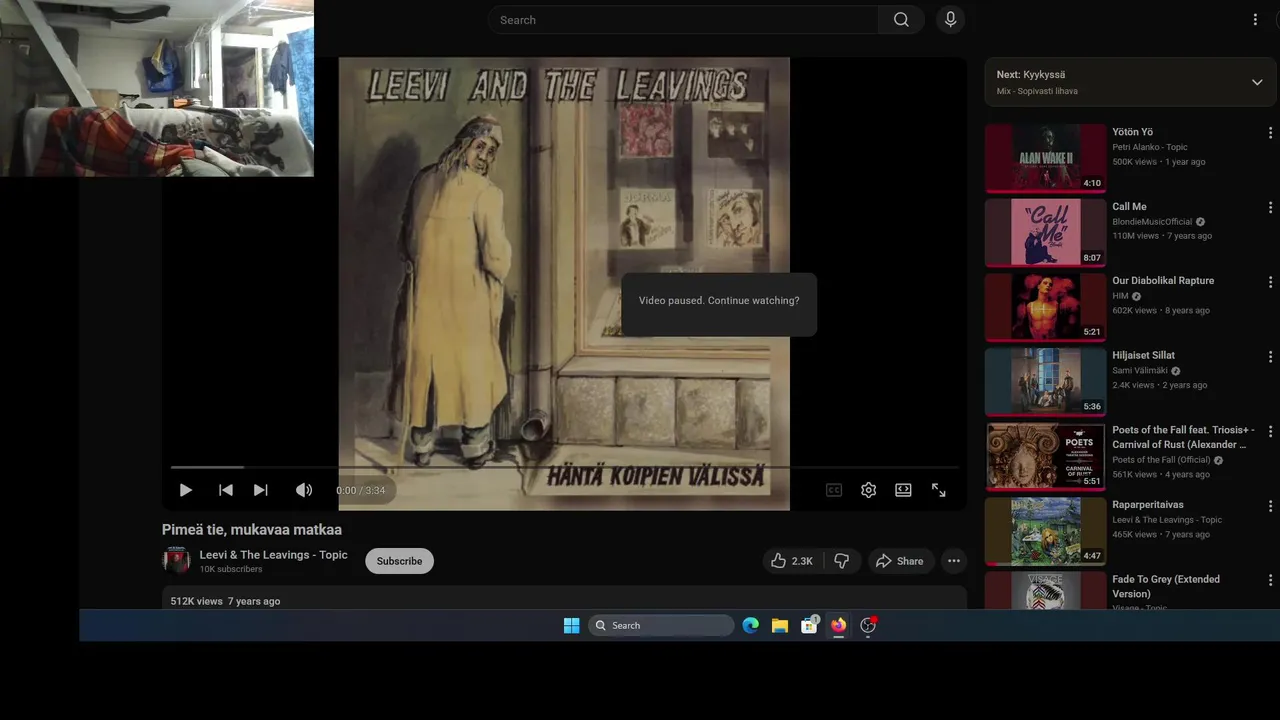
Task: Open Hiljaiset Sillat video thumbnail
Action: coord(1045,381)
